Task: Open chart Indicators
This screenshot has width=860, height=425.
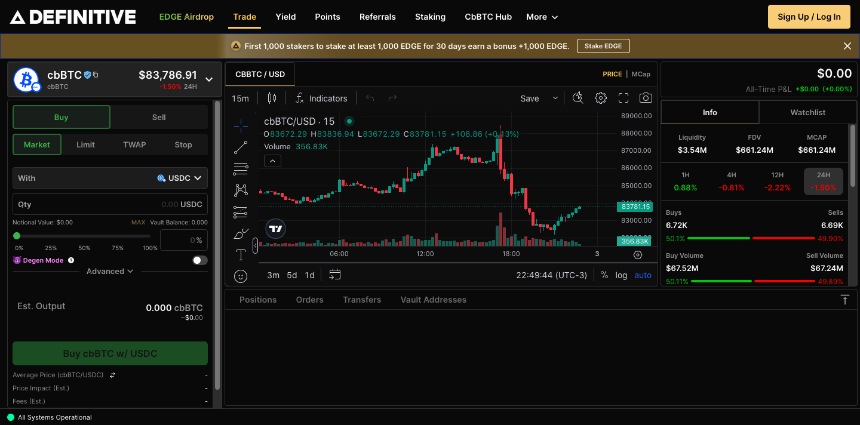Action: pos(321,98)
